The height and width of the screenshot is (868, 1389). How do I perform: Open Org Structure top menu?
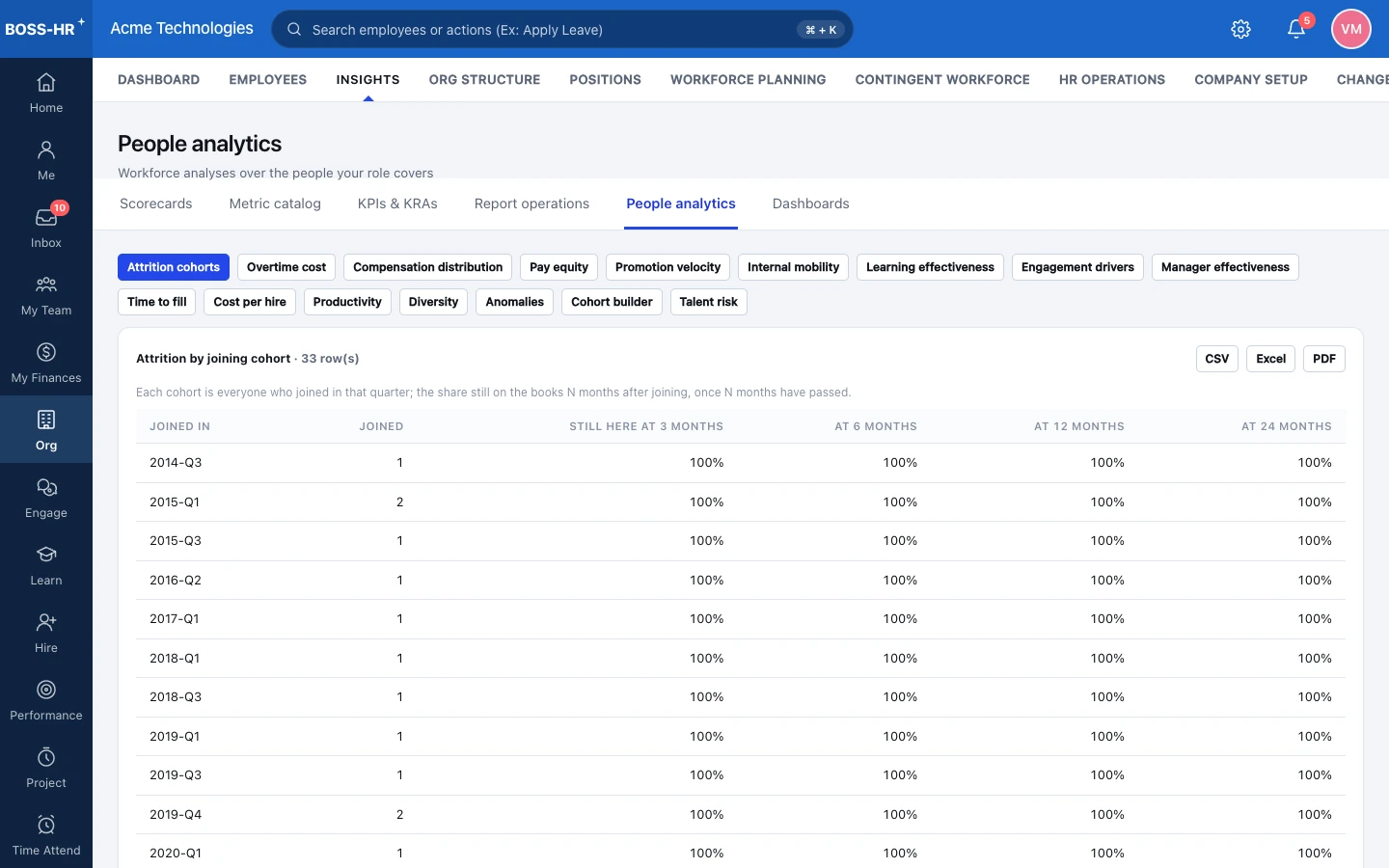[484, 80]
